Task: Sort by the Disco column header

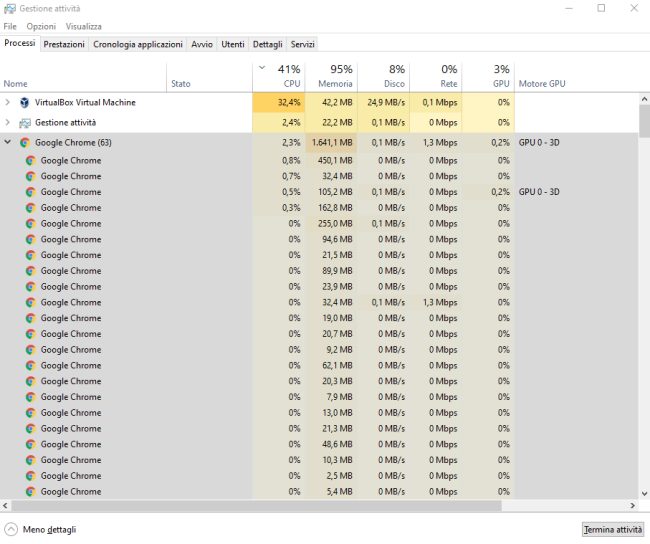Action: tap(383, 78)
